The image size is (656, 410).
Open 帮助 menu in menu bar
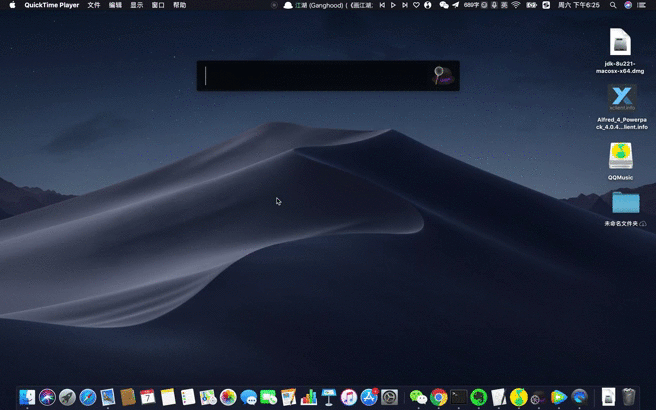click(x=179, y=5)
